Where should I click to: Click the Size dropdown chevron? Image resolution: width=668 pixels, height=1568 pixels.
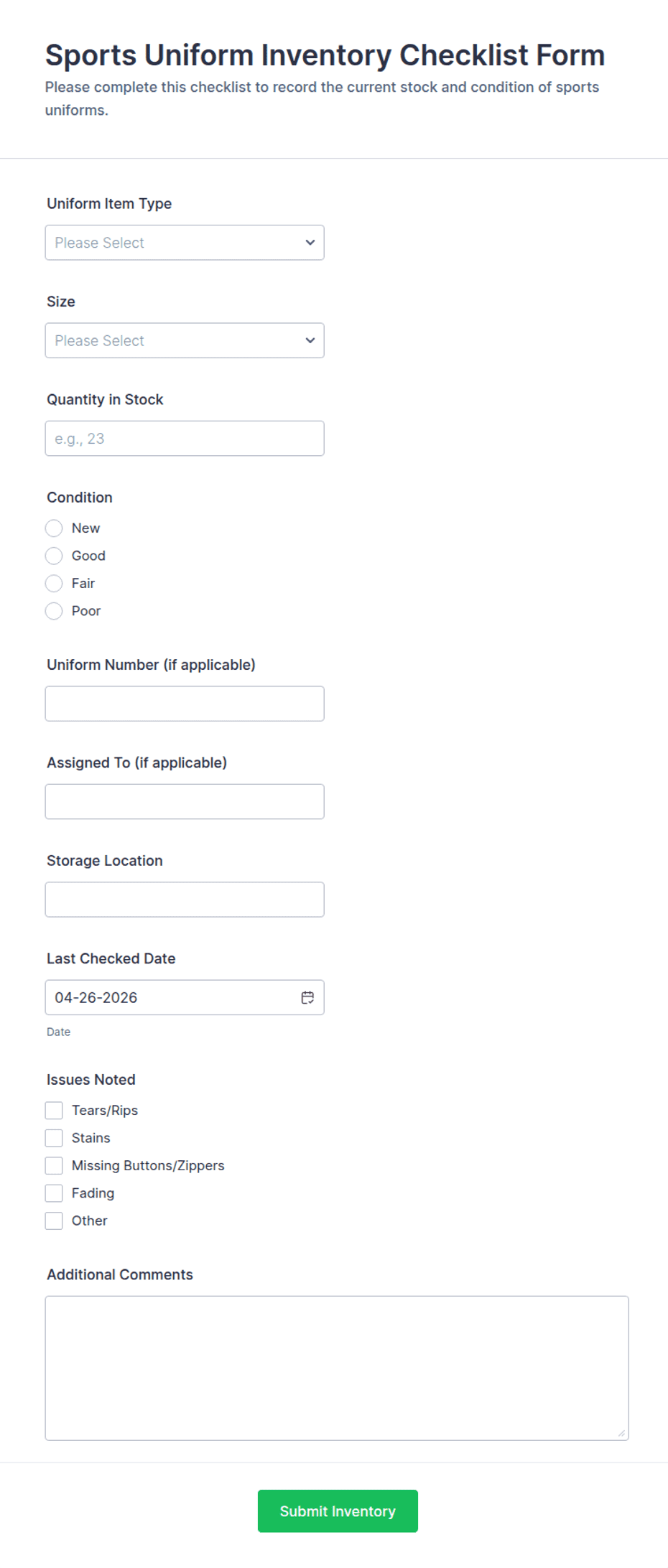point(310,340)
